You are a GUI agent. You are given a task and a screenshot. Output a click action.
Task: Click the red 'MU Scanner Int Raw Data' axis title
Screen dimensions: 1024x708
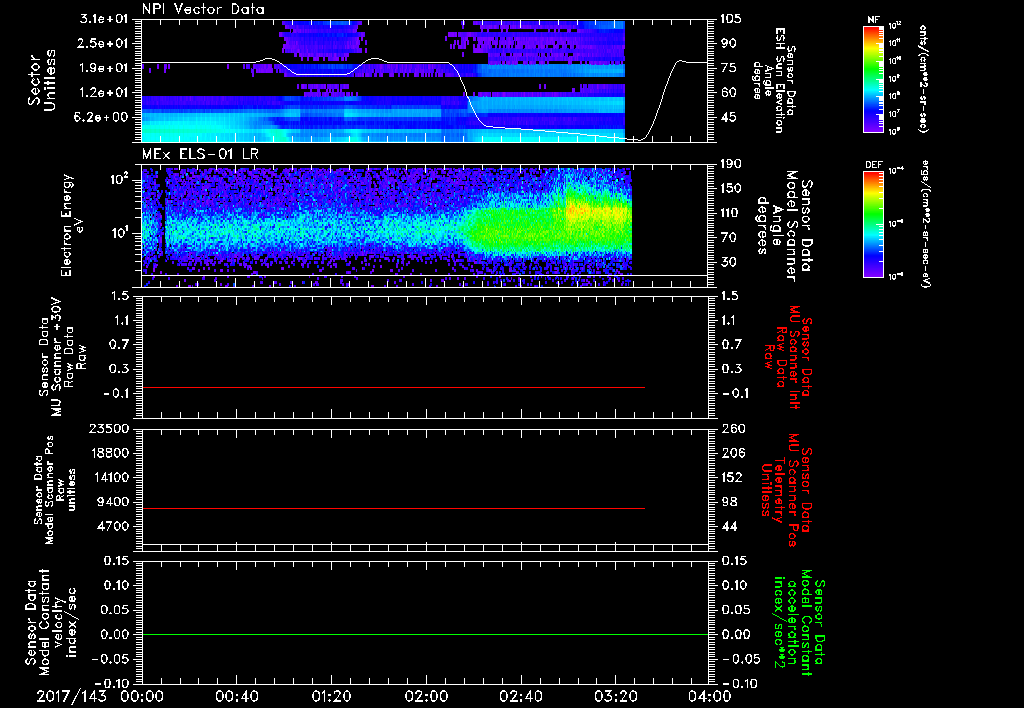click(788, 357)
